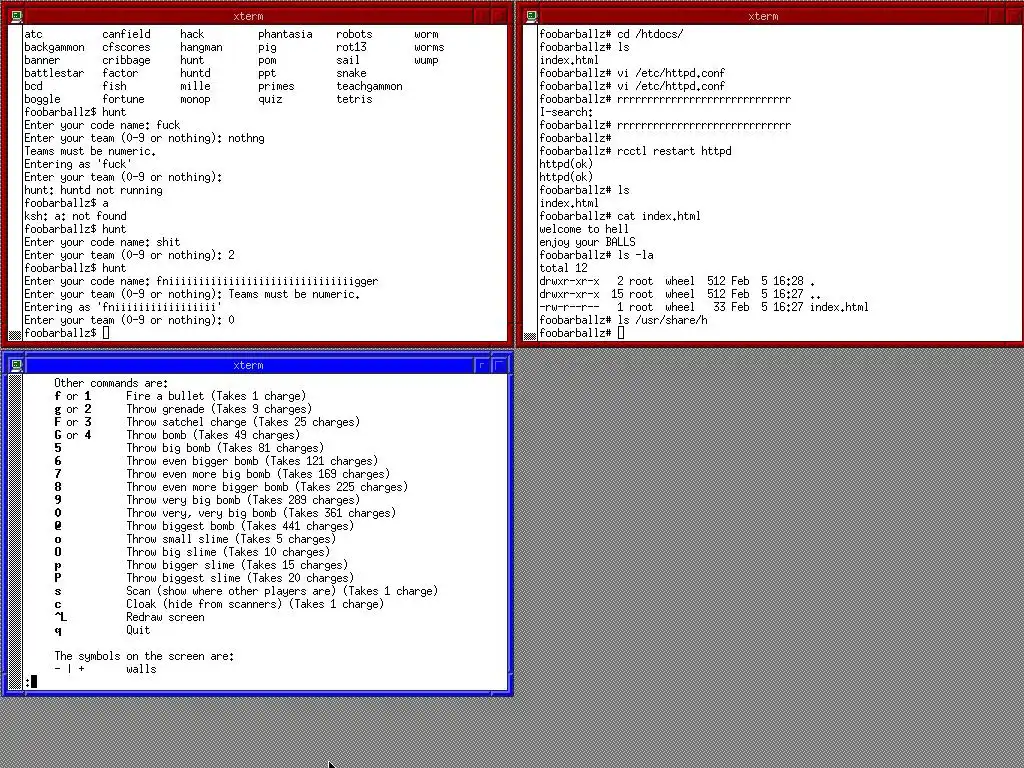Click 'The symbols on the screen are:' line
This screenshot has height=768, width=1024.
(x=144, y=656)
